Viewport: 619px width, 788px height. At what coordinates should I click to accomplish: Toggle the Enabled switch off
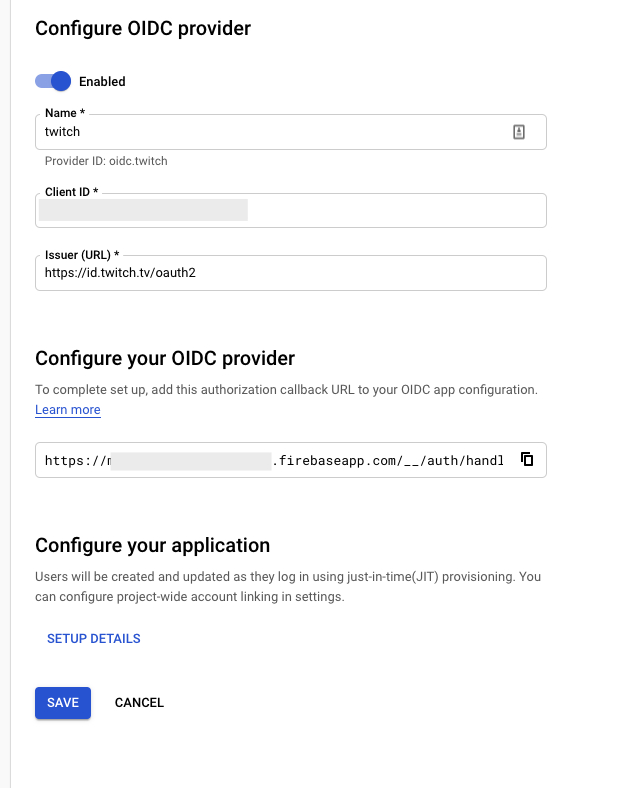click(53, 81)
